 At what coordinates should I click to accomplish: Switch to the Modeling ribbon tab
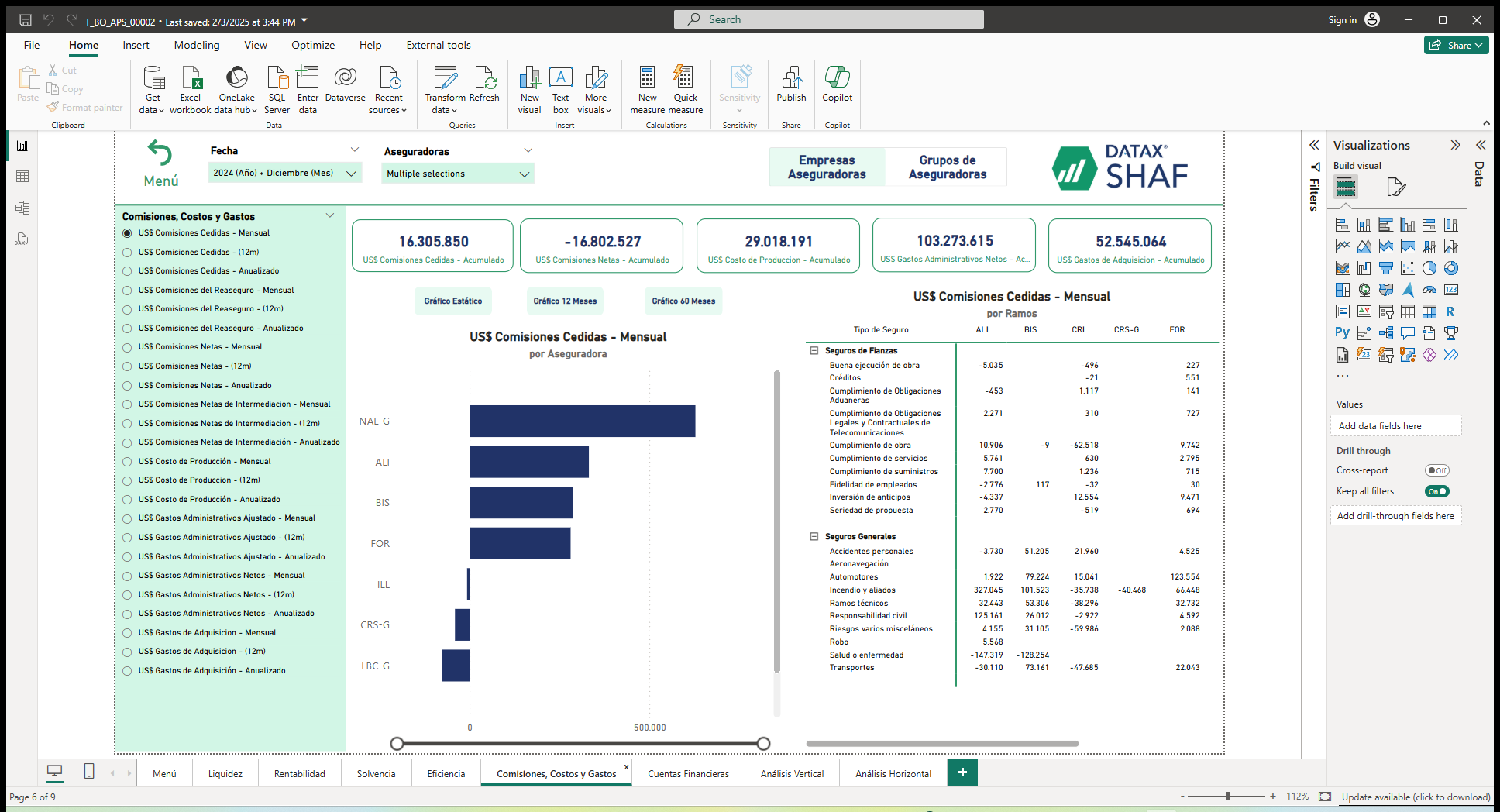(196, 45)
